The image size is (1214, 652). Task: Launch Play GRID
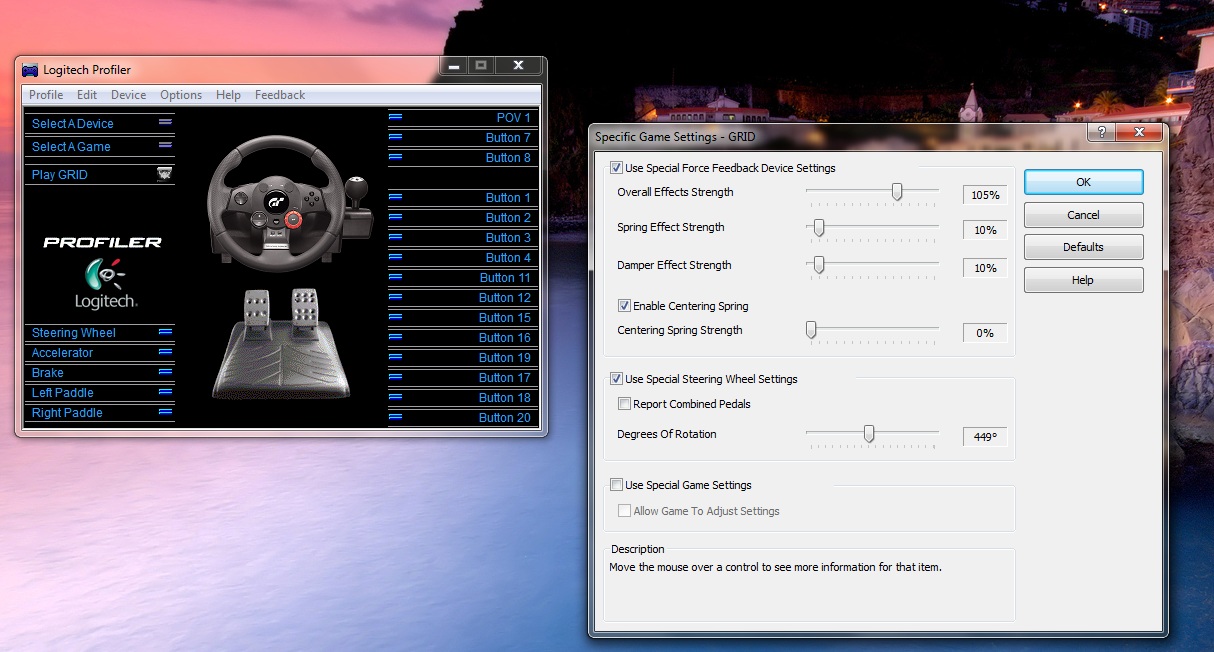[60, 175]
